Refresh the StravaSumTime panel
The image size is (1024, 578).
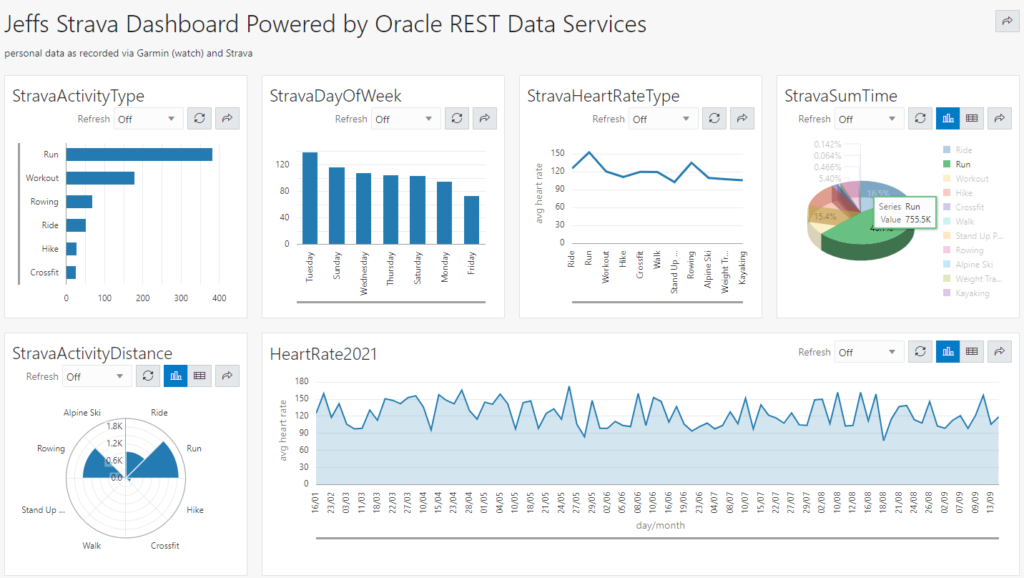920,118
